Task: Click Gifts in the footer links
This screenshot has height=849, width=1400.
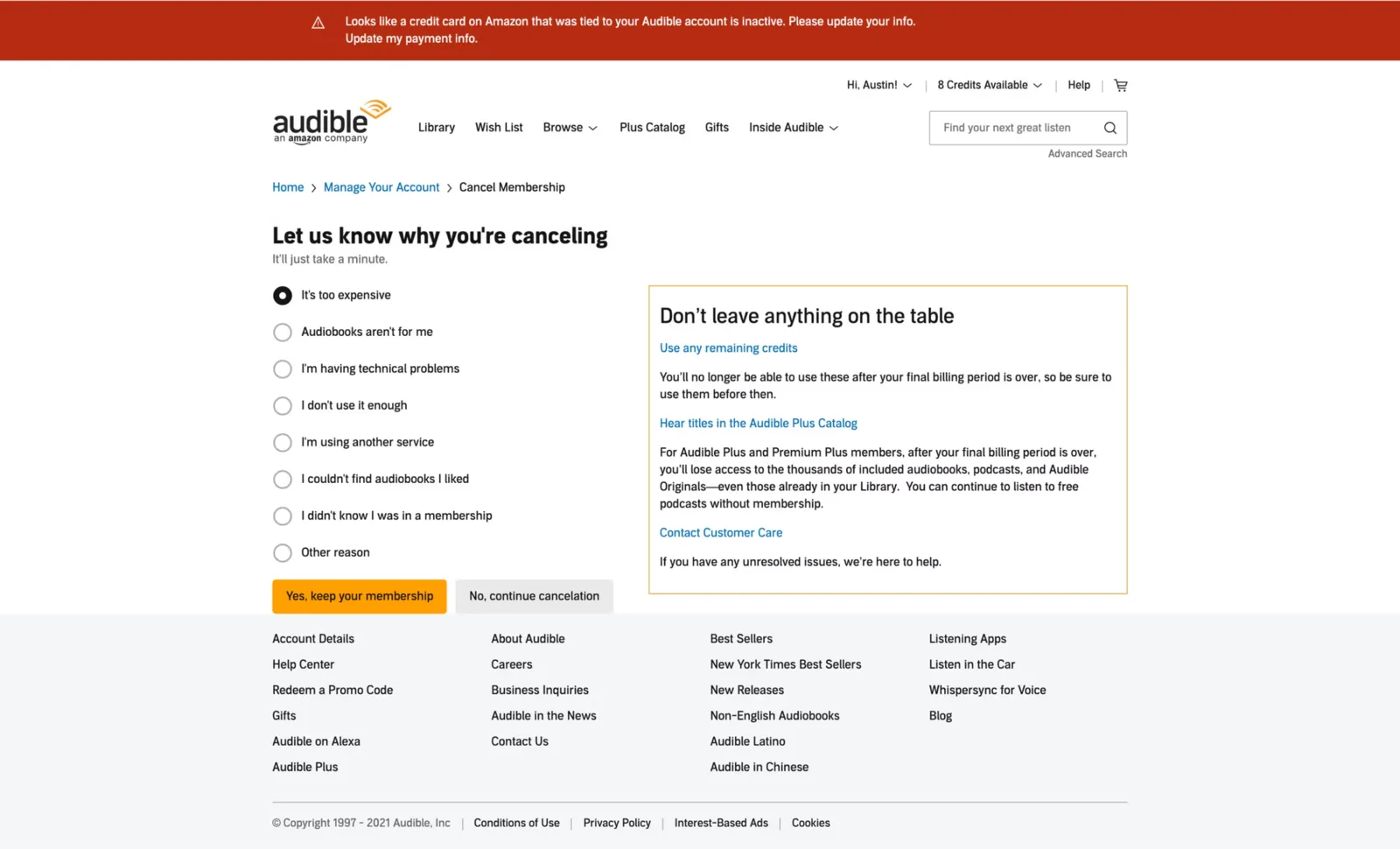Action: [x=284, y=716]
